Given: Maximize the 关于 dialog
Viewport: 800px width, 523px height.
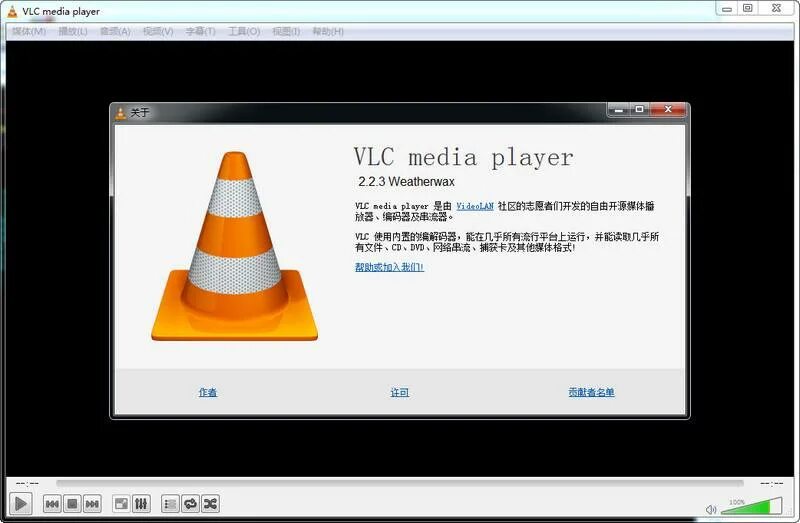Looking at the screenshot, I should click(x=640, y=109).
